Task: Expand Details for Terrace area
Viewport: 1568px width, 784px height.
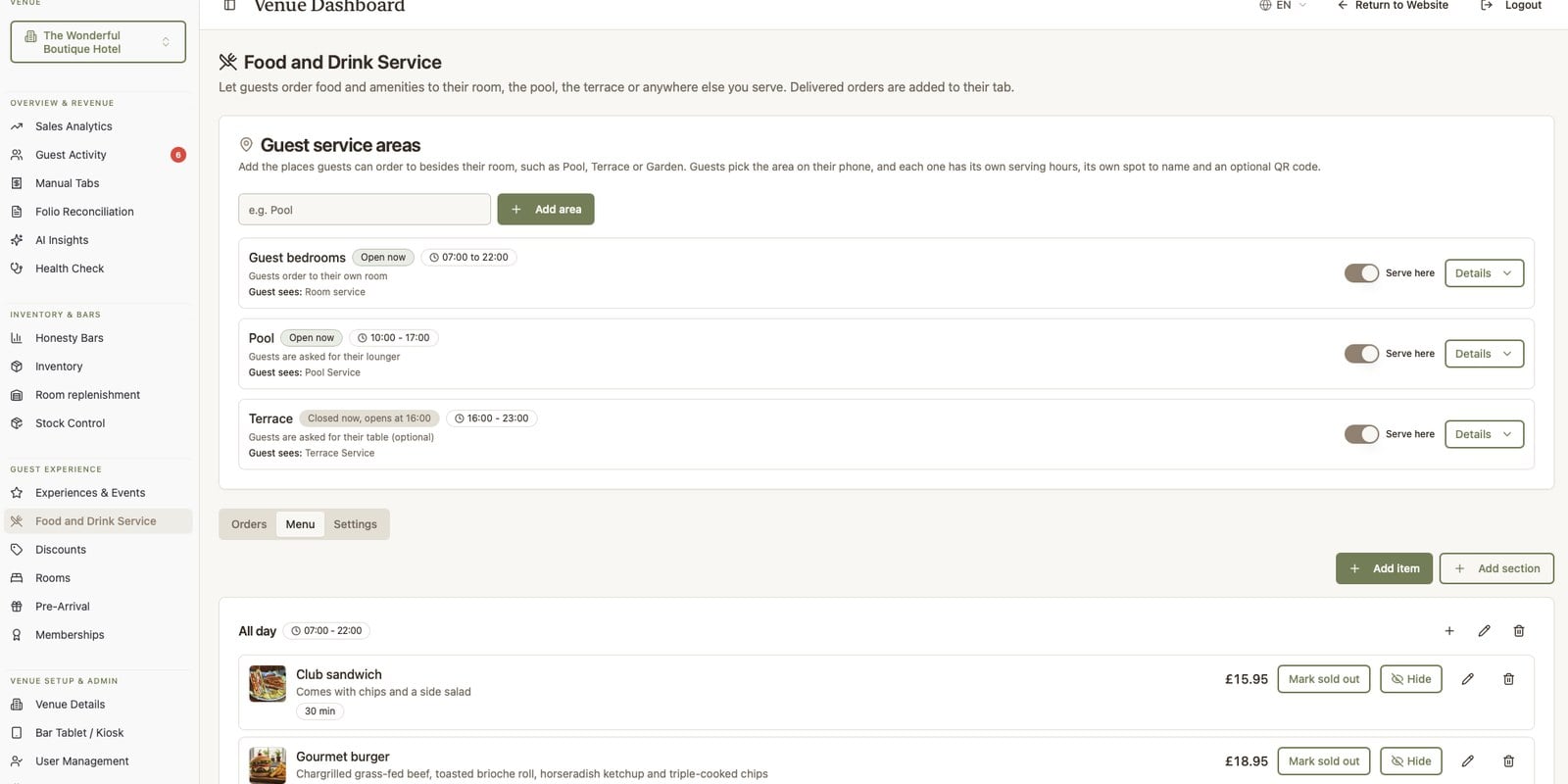Action: coord(1485,434)
